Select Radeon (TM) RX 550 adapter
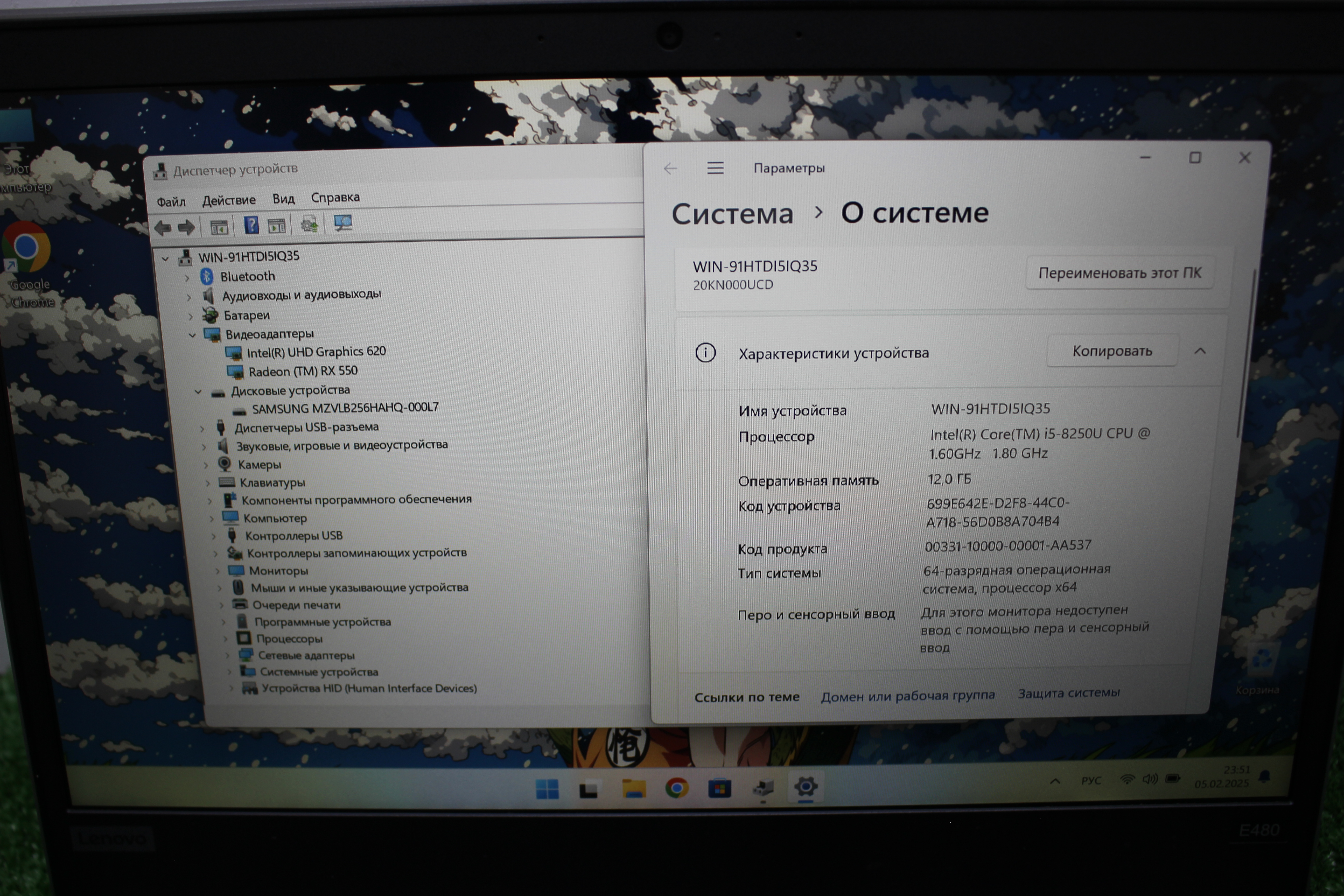 pyautogui.click(x=302, y=372)
